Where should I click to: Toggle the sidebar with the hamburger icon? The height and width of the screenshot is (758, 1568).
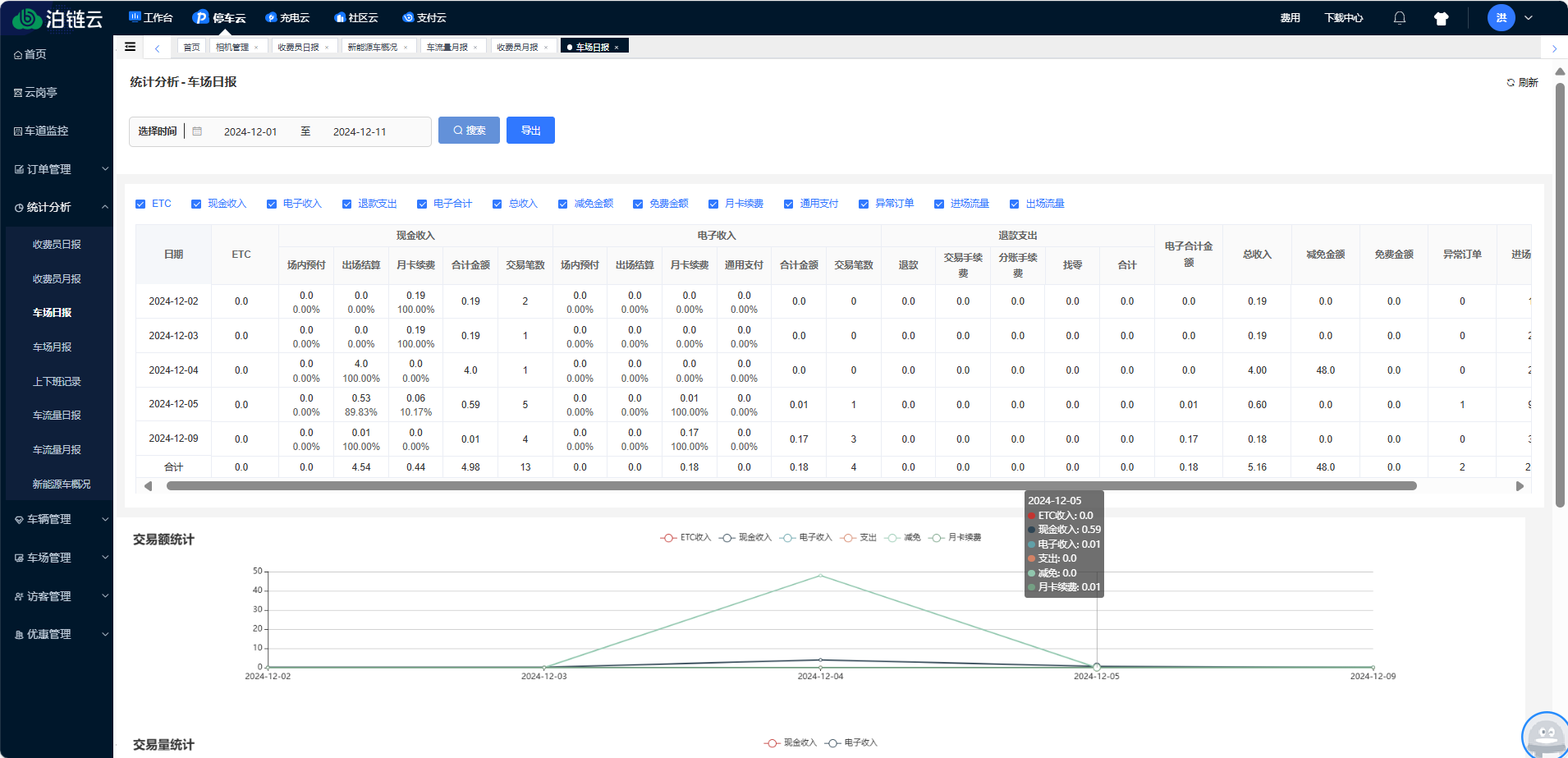click(130, 47)
